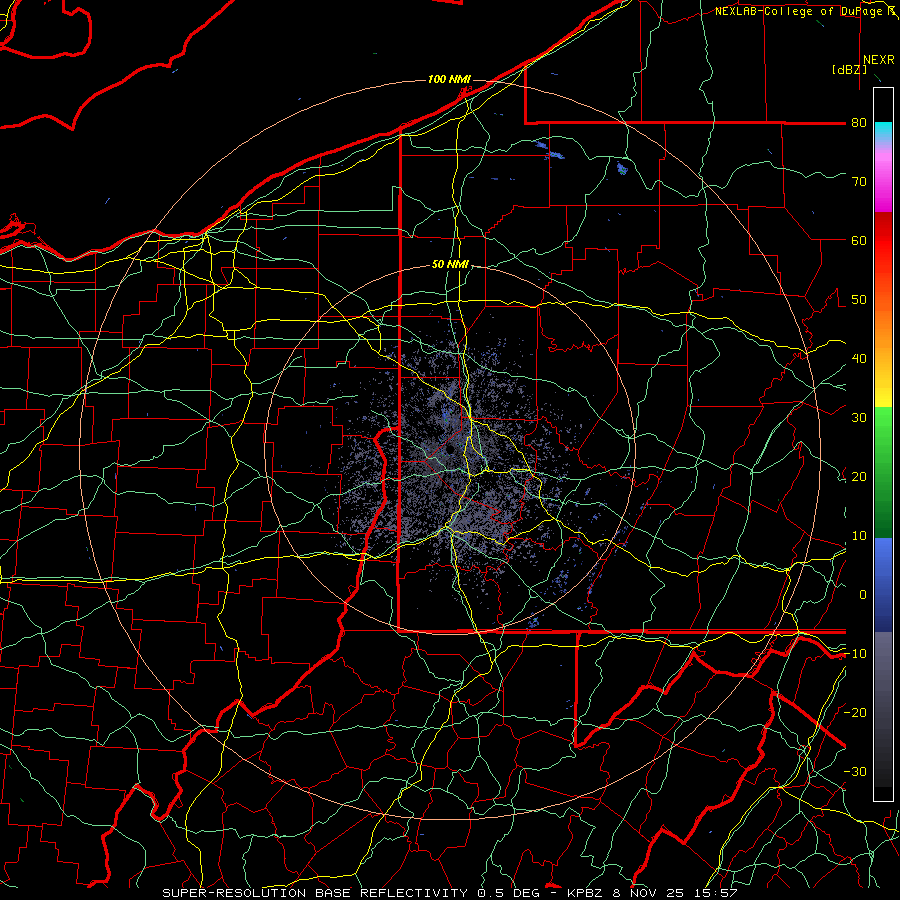Click the dBZ unit label
The image size is (900, 900).
[849, 70]
